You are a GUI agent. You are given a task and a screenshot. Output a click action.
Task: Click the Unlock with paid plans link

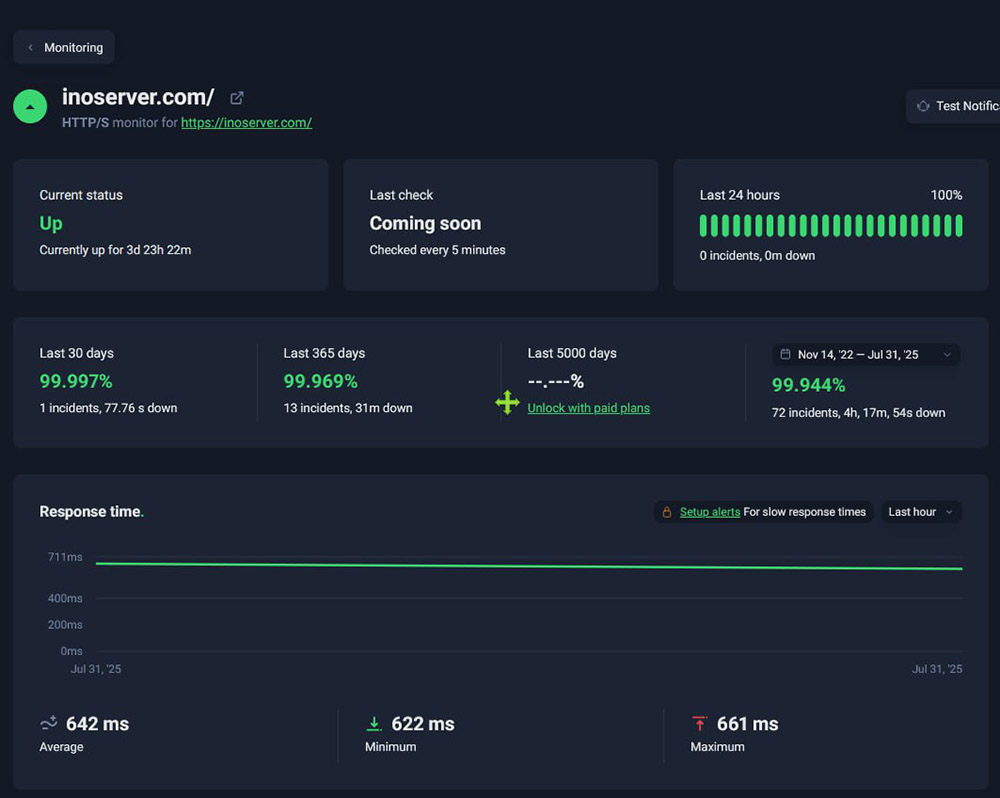[588, 408]
